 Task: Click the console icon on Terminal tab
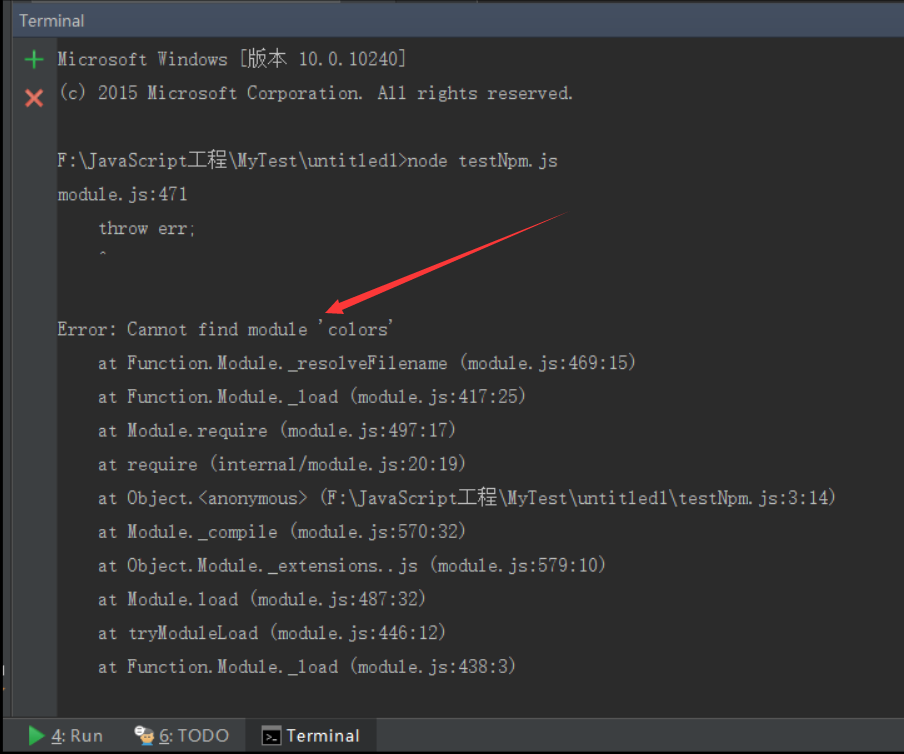[x=271, y=736]
